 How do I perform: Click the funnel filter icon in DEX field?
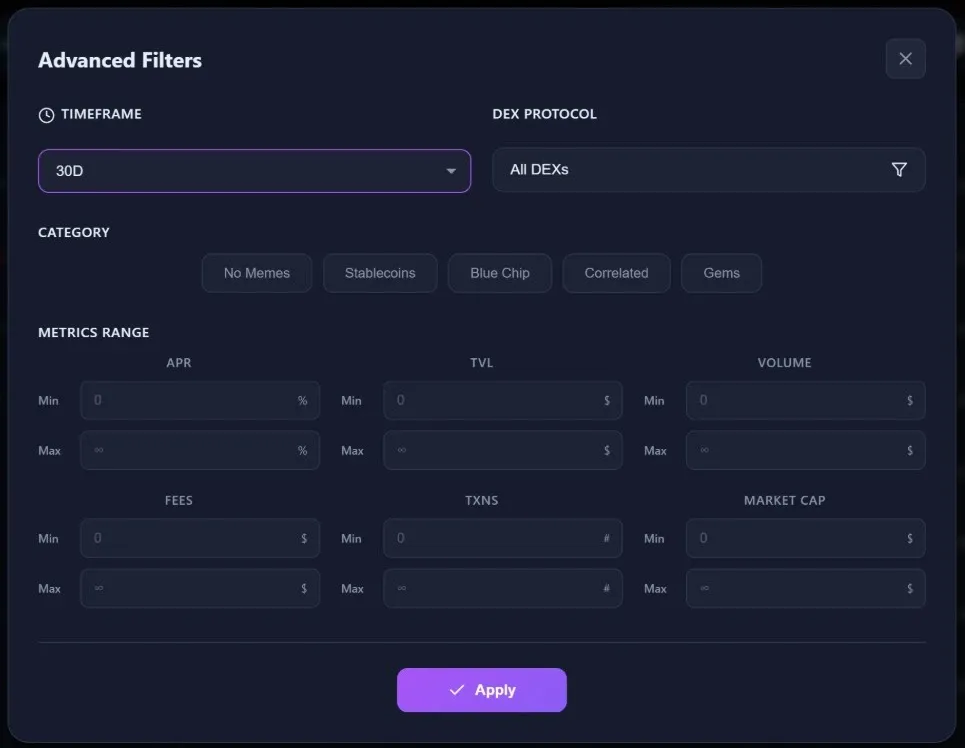pyautogui.click(x=899, y=169)
